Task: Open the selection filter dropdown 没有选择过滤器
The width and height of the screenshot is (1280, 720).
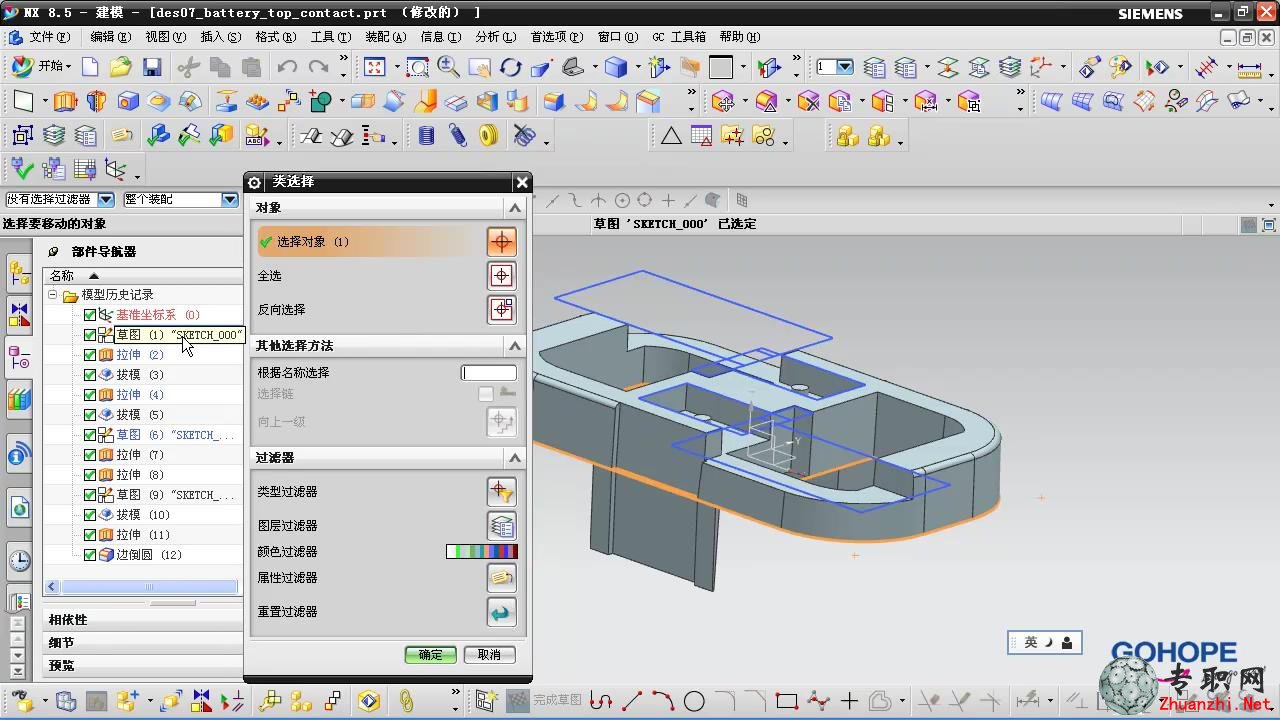Action: point(106,200)
